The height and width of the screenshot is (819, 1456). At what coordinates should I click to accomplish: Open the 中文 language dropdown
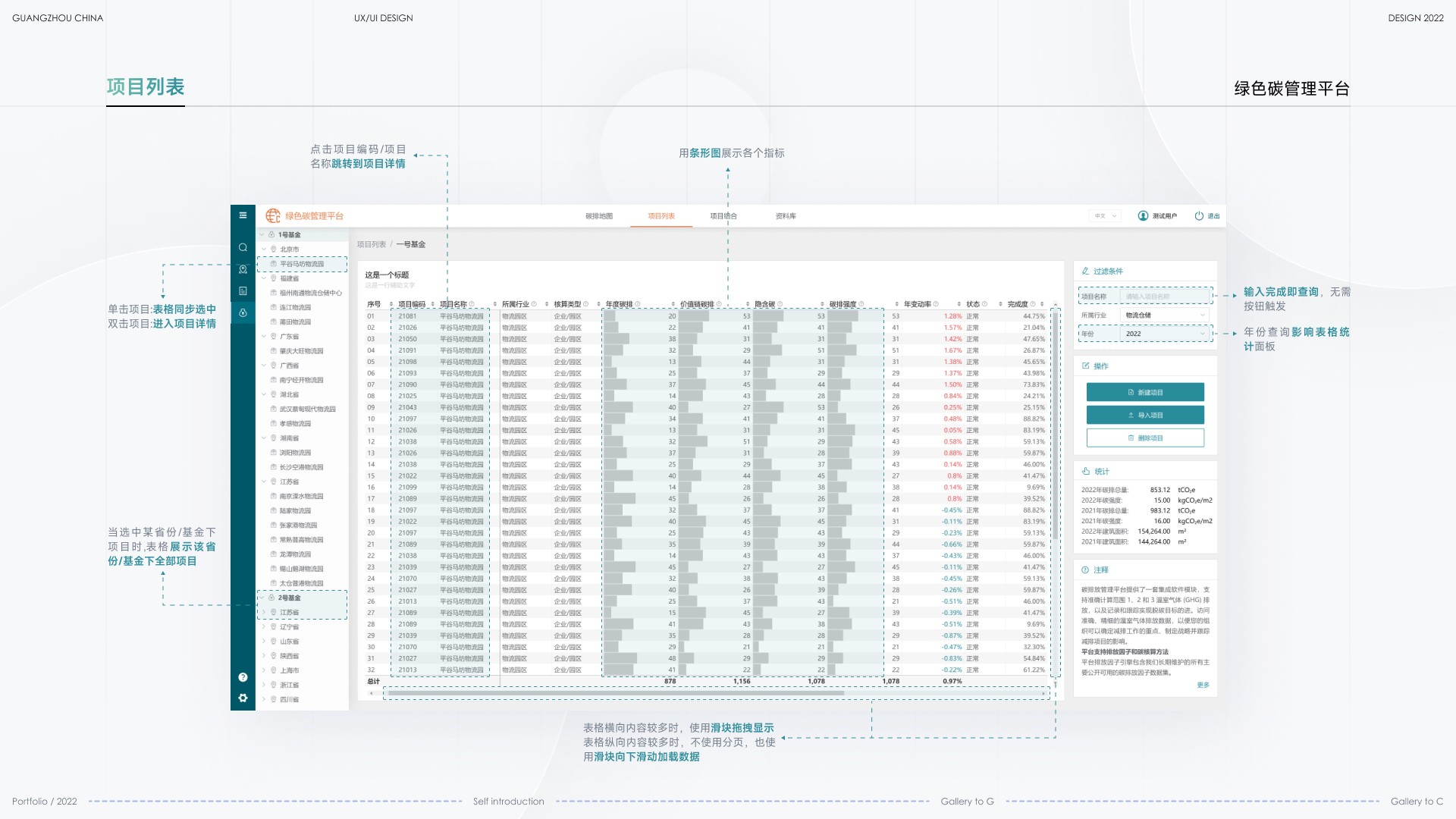click(x=1104, y=216)
